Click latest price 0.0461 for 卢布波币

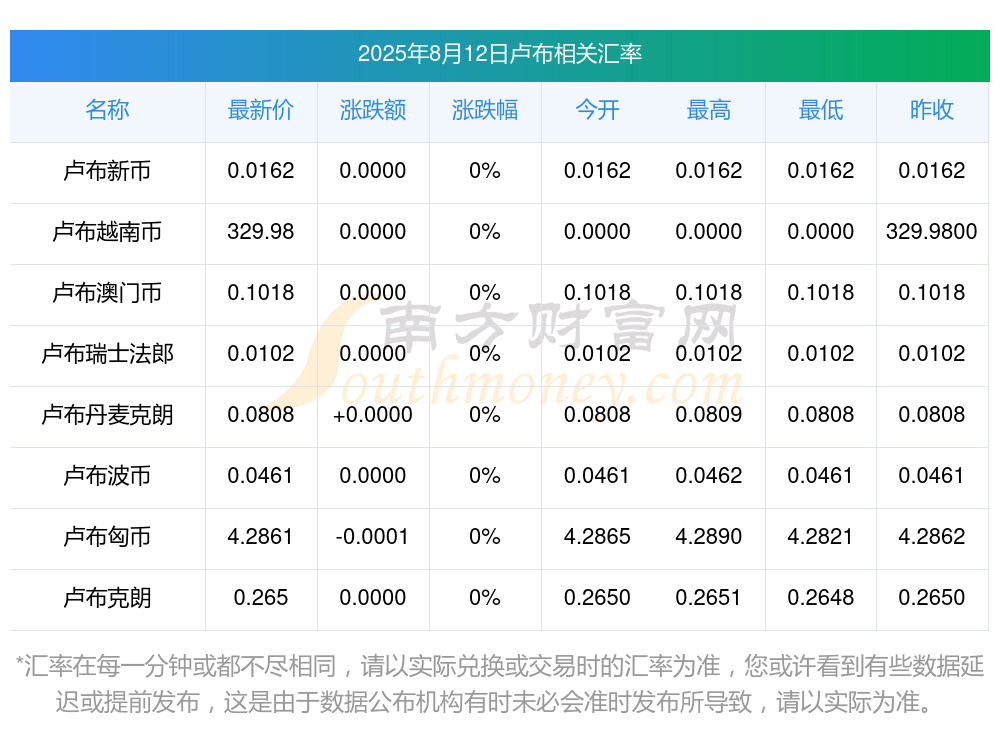pyautogui.click(x=261, y=476)
